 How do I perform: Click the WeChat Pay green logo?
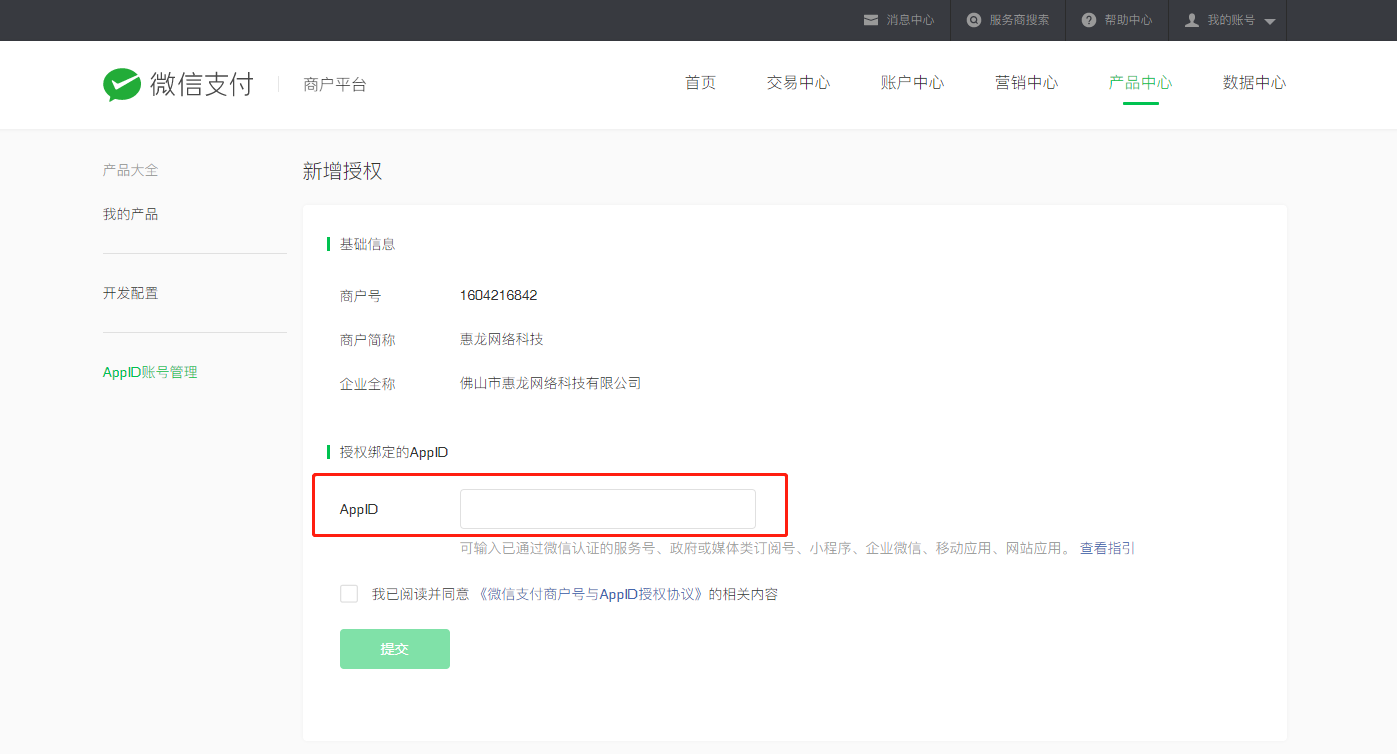pos(122,84)
